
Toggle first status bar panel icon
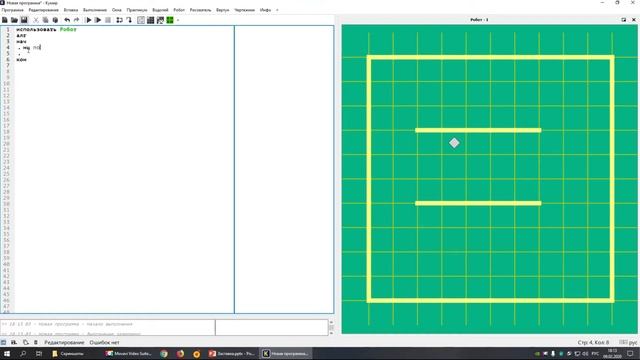pos(4,342)
